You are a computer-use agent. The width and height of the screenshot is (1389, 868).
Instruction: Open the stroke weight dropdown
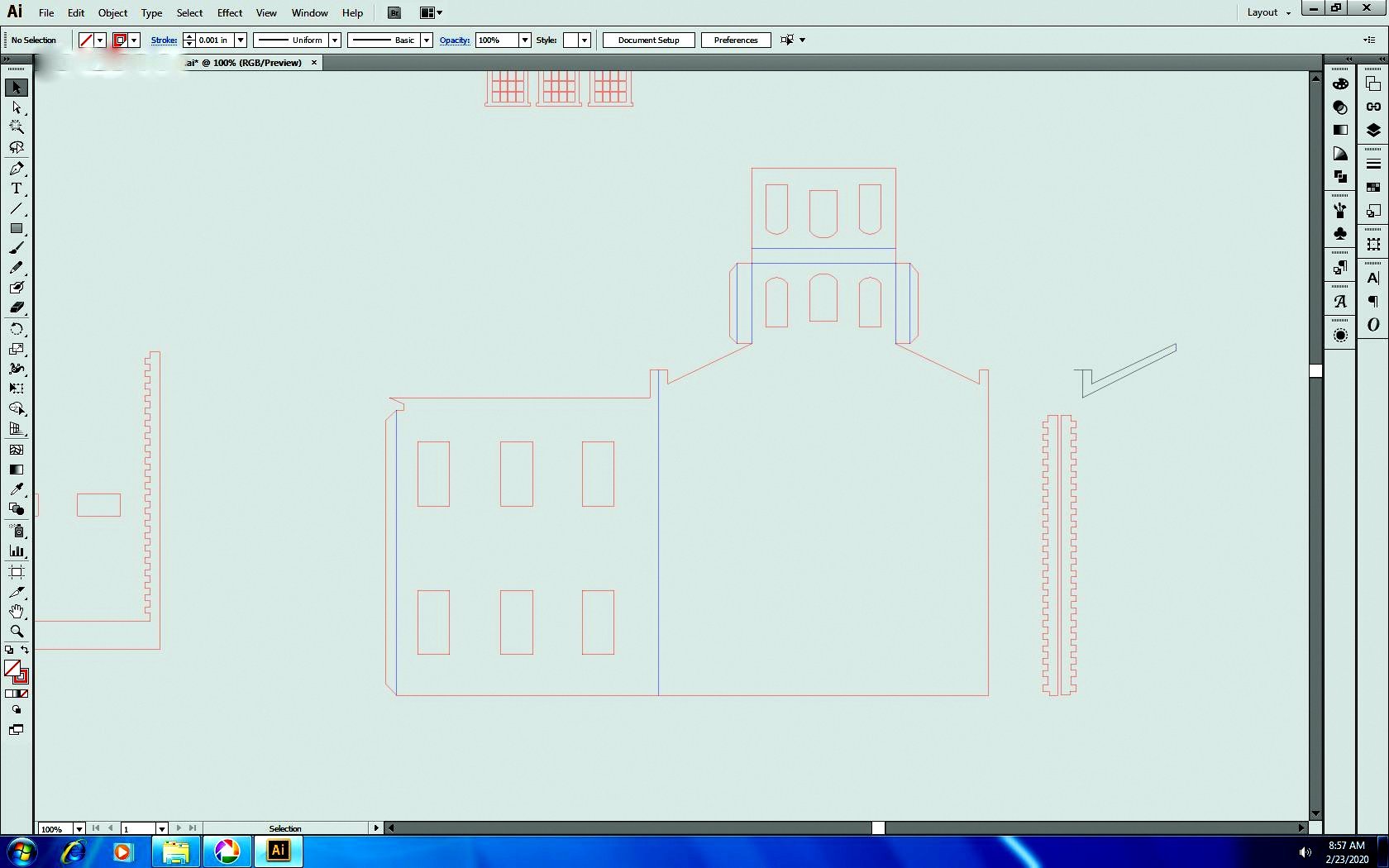[241, 40]
